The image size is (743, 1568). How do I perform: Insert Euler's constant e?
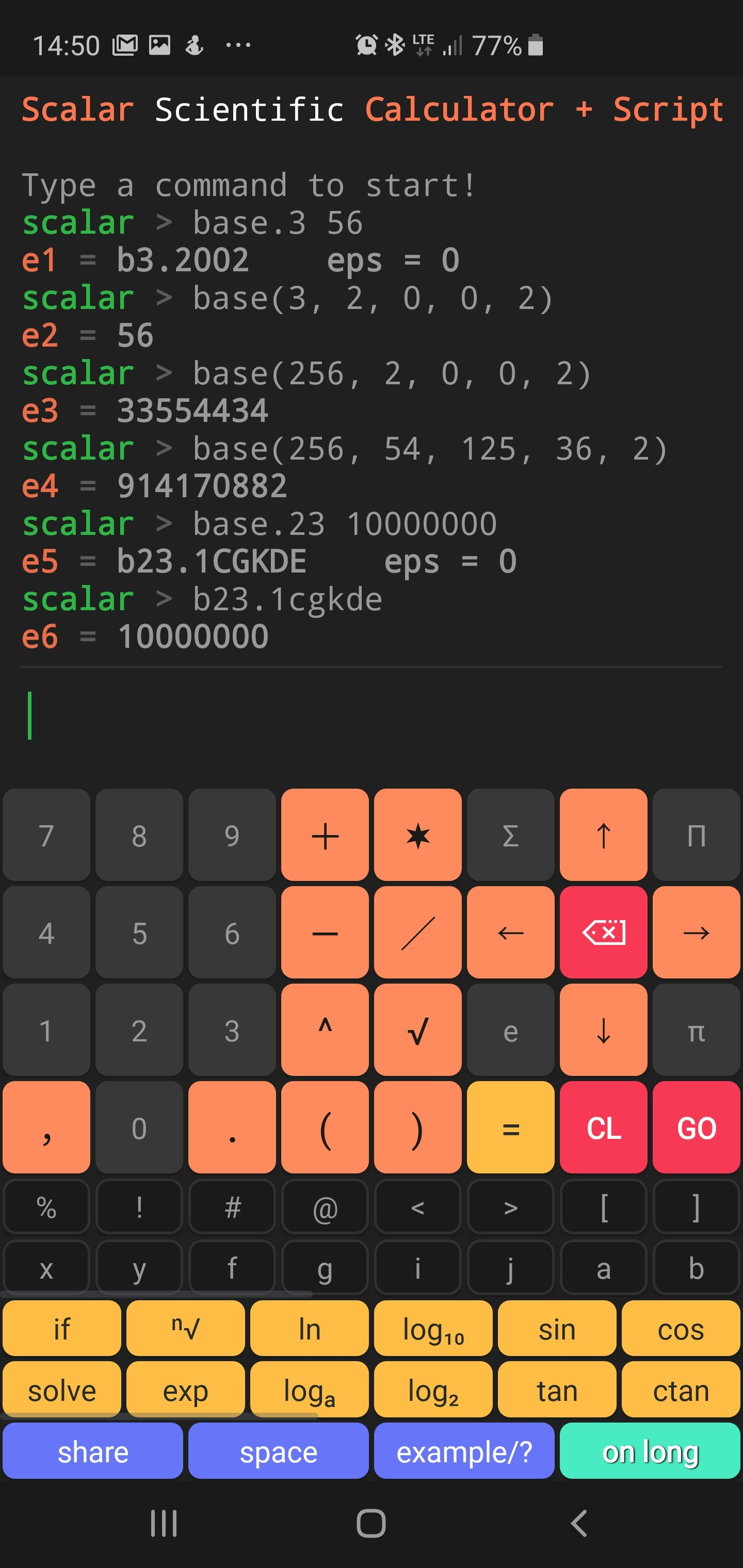[510, 1030]
